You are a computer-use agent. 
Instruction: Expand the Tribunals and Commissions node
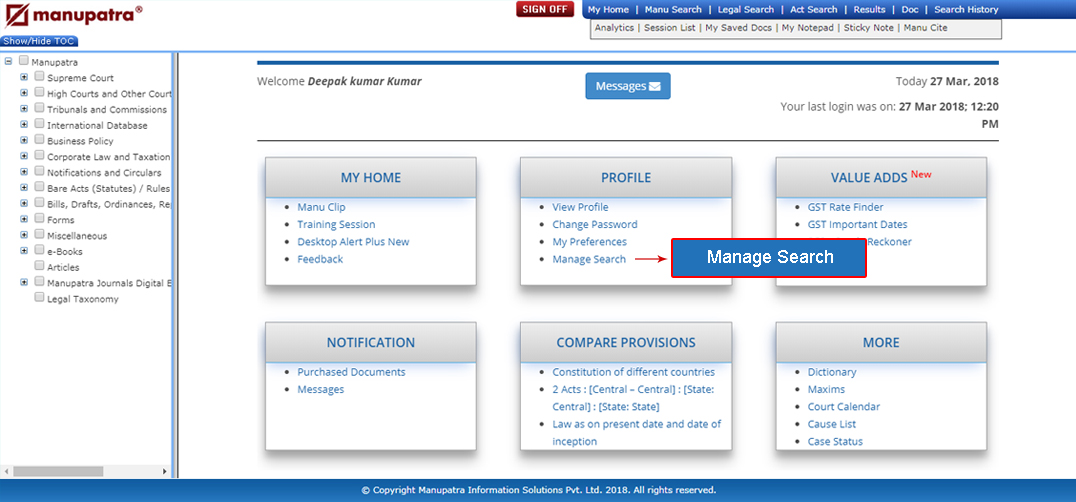click(24, 108)
